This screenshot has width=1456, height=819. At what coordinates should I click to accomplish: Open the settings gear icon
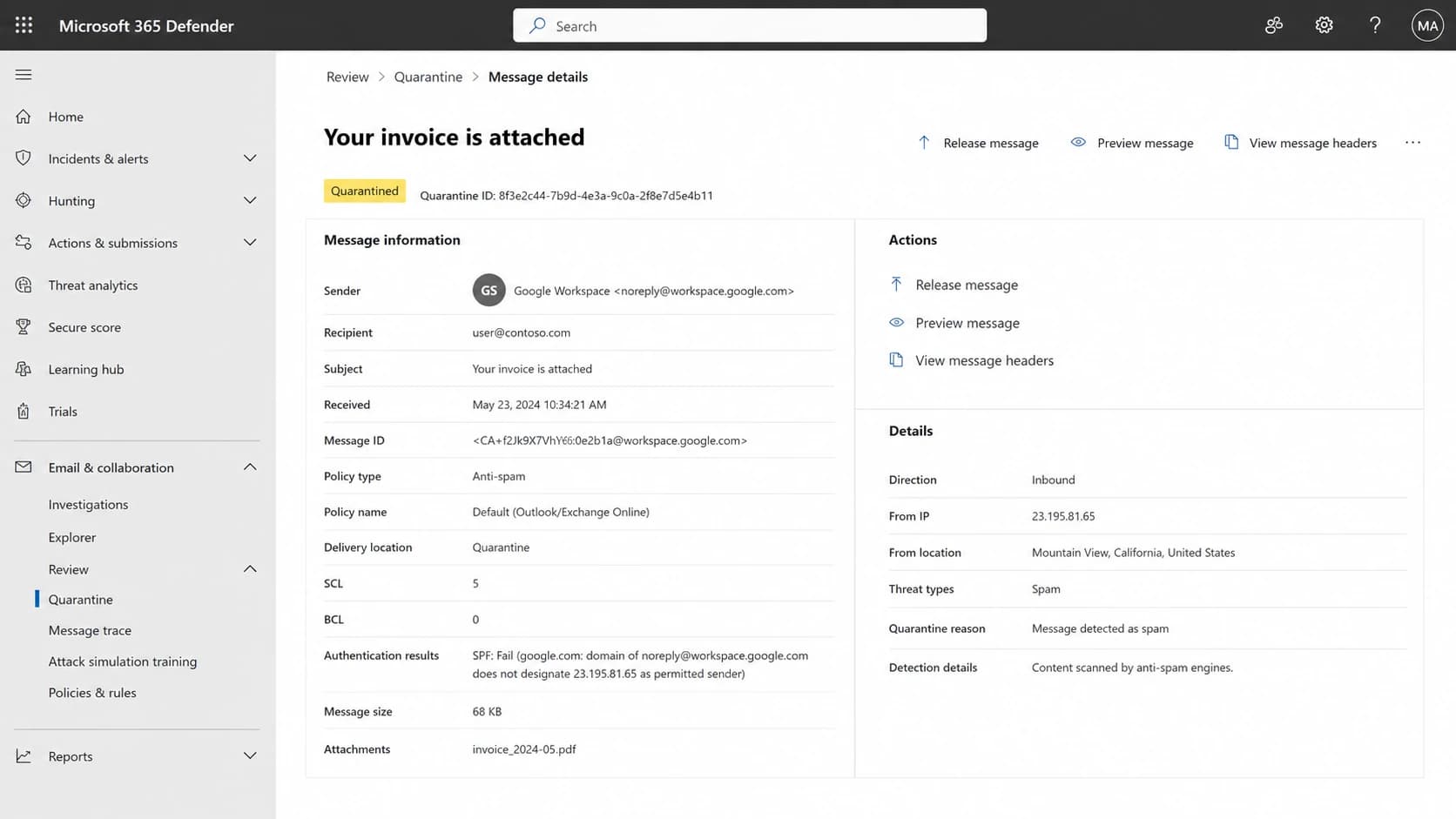1325,25
